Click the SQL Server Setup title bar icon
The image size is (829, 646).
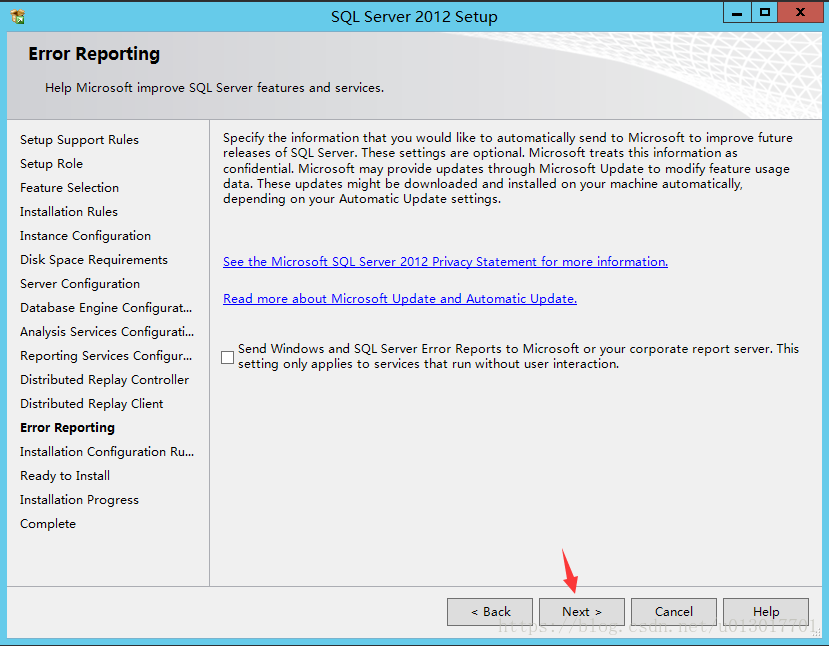click(x=17, y=16)
